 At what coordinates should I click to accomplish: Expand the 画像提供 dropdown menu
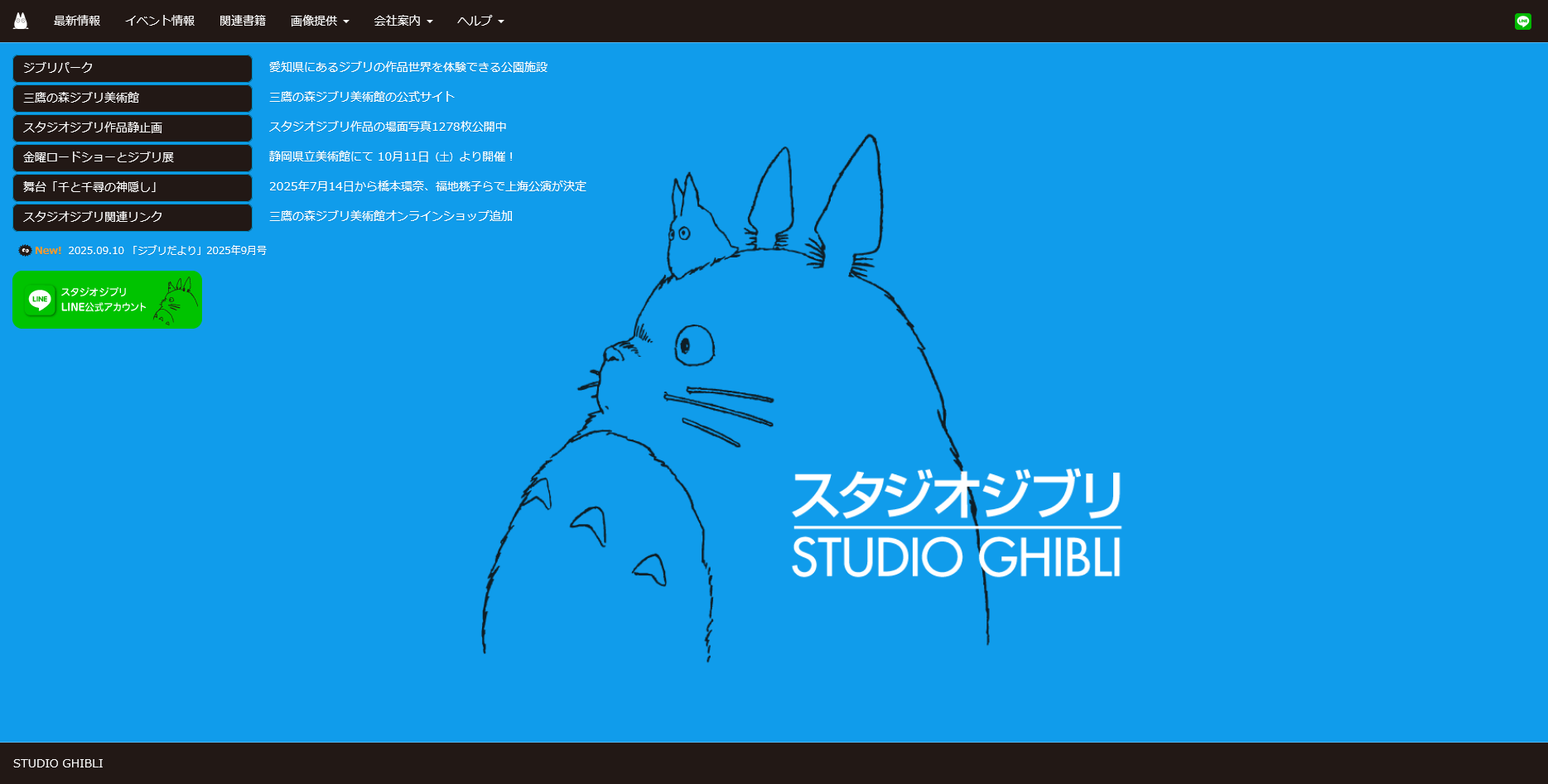point(320,21)
